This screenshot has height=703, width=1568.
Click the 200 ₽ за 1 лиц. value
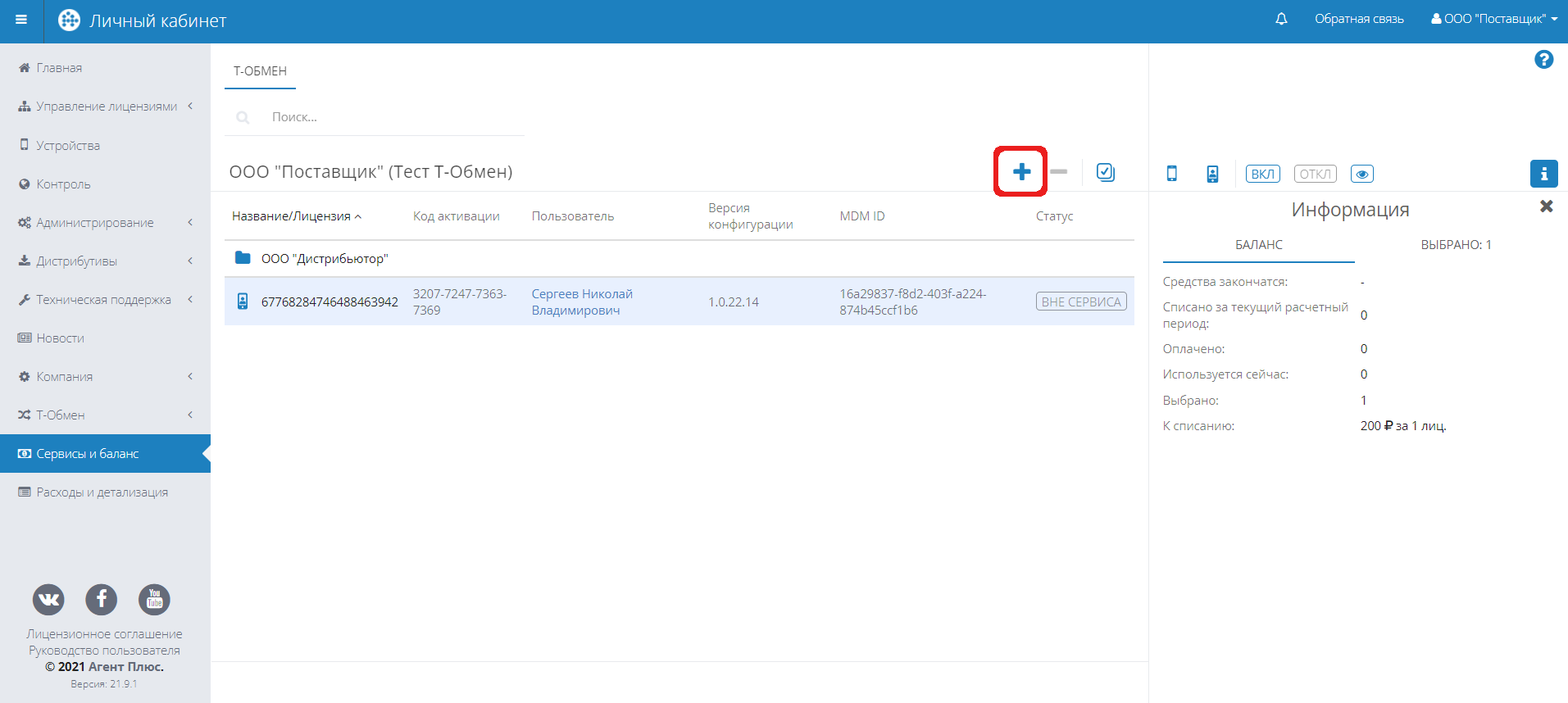[x=1403, y=426]
